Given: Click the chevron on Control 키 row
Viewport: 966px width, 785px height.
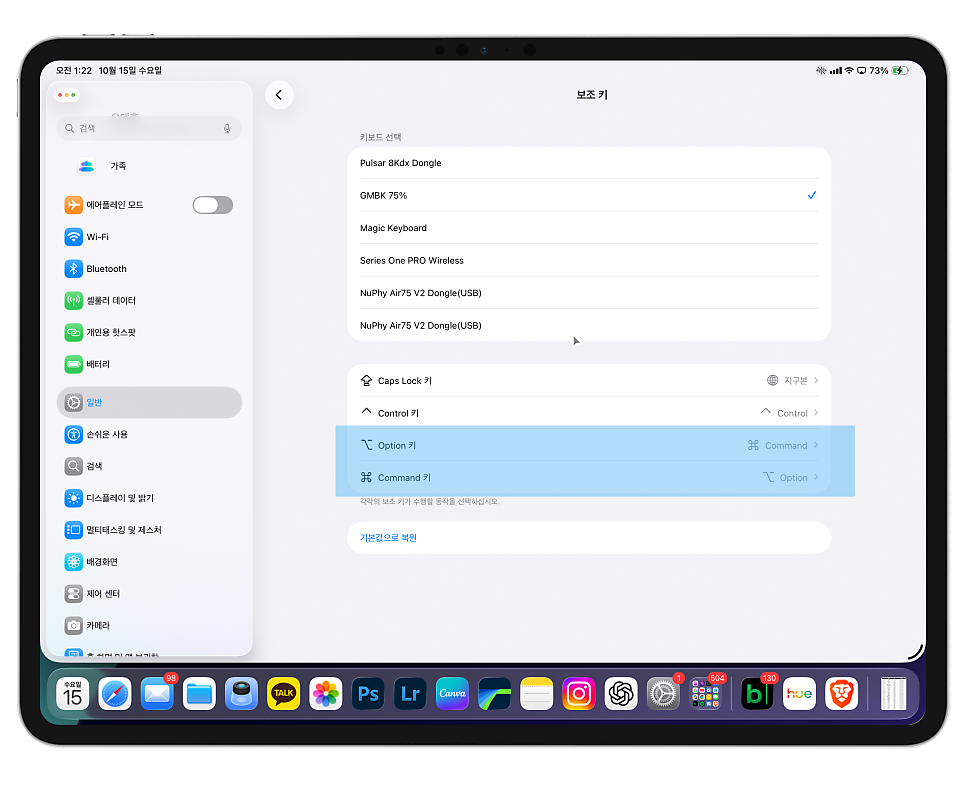Looking at the screenshot, I should click(x=816, y=413).
